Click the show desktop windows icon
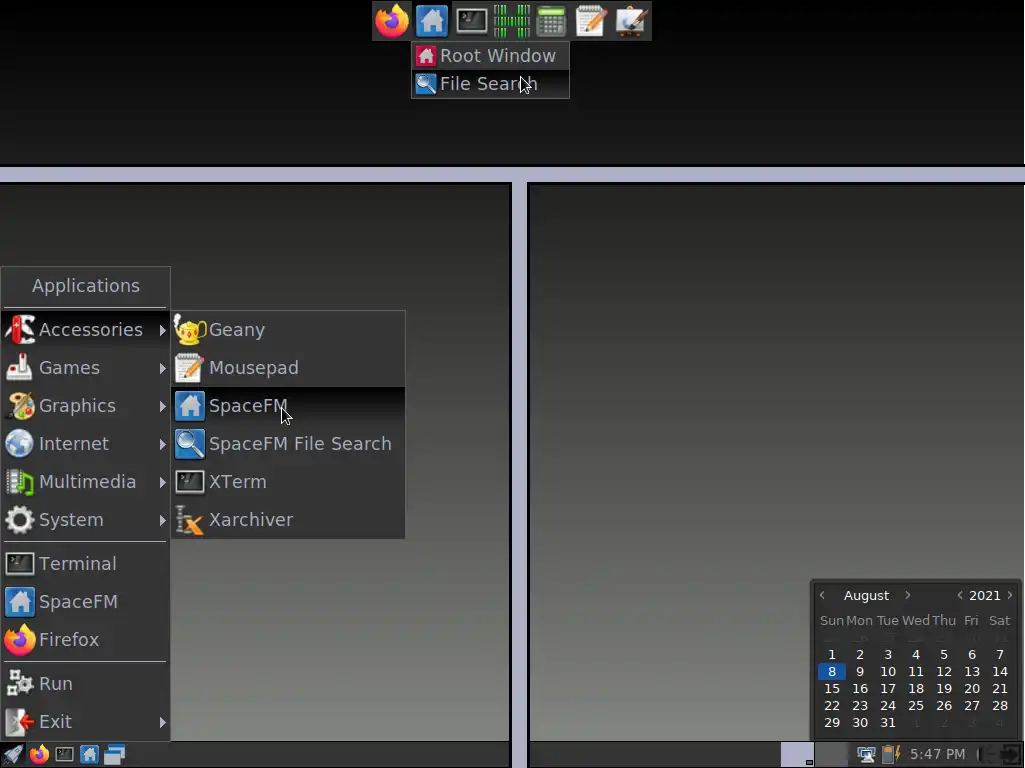This screenshot has height=768, width=1025. click(x=114, y=755)
